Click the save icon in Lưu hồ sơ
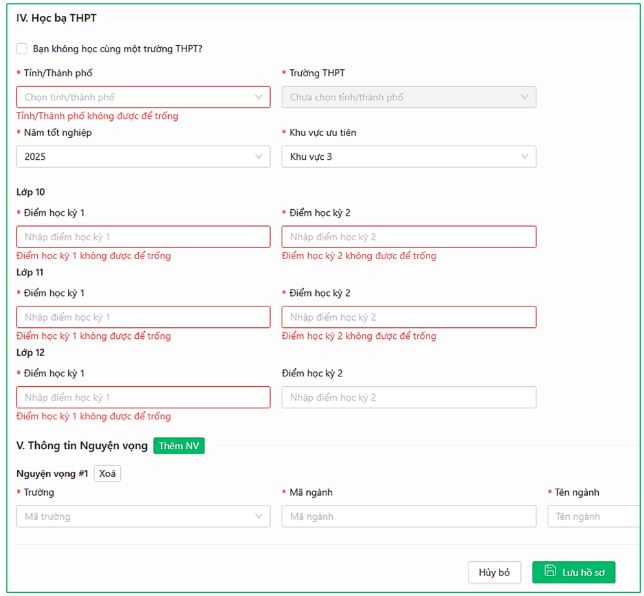This screenshot has height=596, width=644. tap(549, 572)
